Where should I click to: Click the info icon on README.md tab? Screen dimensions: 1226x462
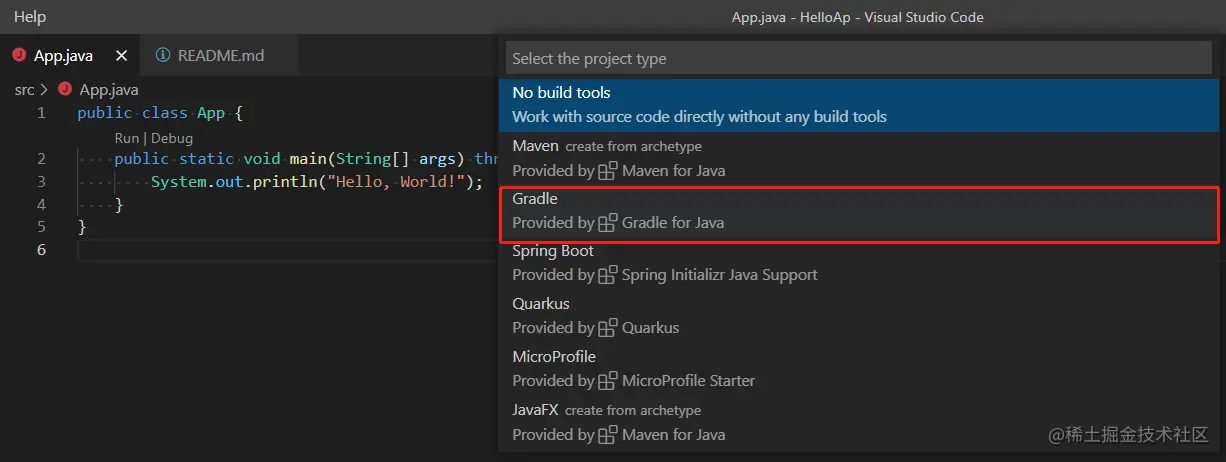coord(163,56)
